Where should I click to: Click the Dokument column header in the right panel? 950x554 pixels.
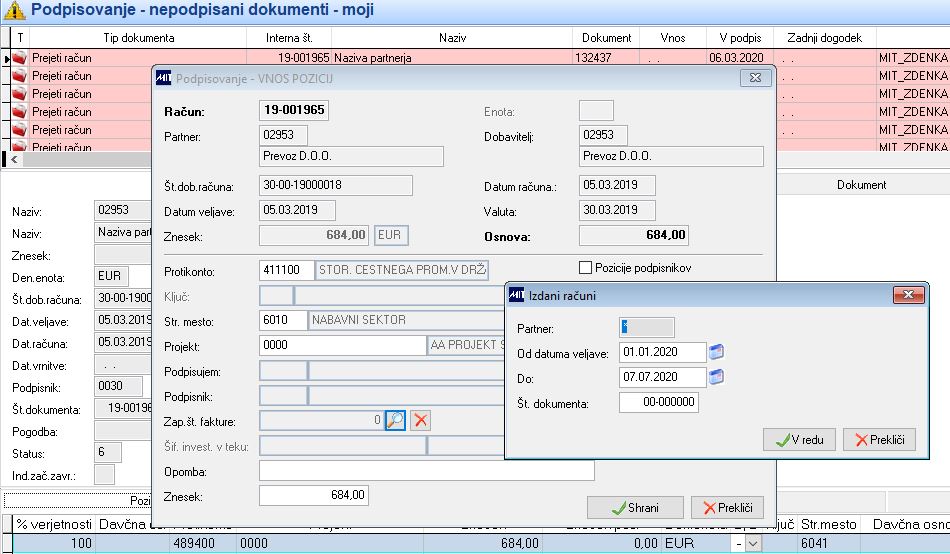tap(862, 185)
